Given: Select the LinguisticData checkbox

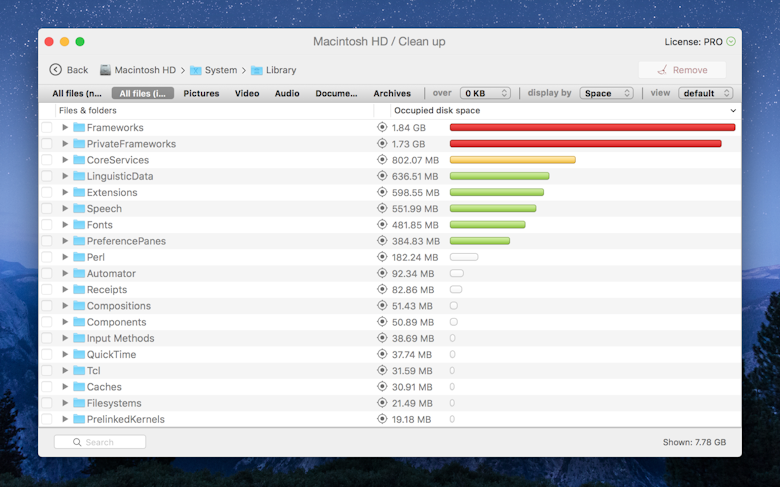Looking at the screenshot, I should (x=47, y=176).
